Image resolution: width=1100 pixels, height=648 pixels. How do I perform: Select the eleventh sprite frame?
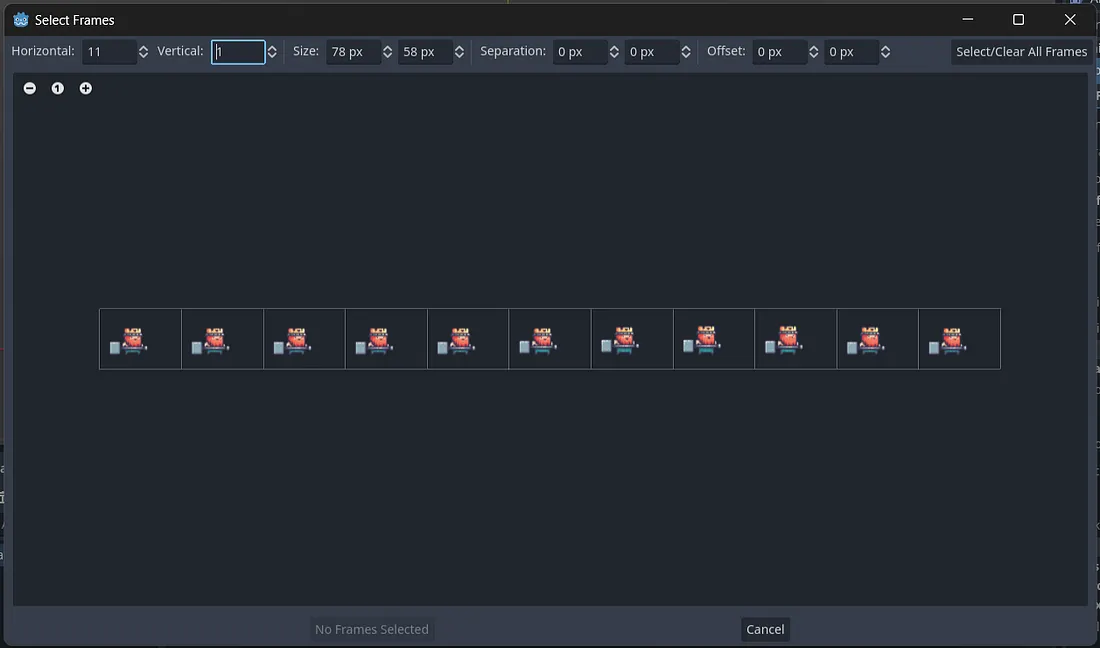(960, 339)
